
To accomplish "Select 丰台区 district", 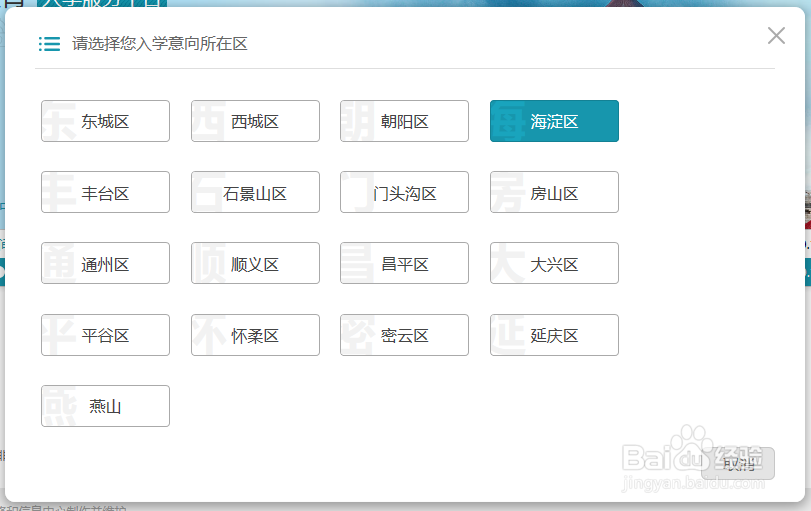I will [106, 192].
